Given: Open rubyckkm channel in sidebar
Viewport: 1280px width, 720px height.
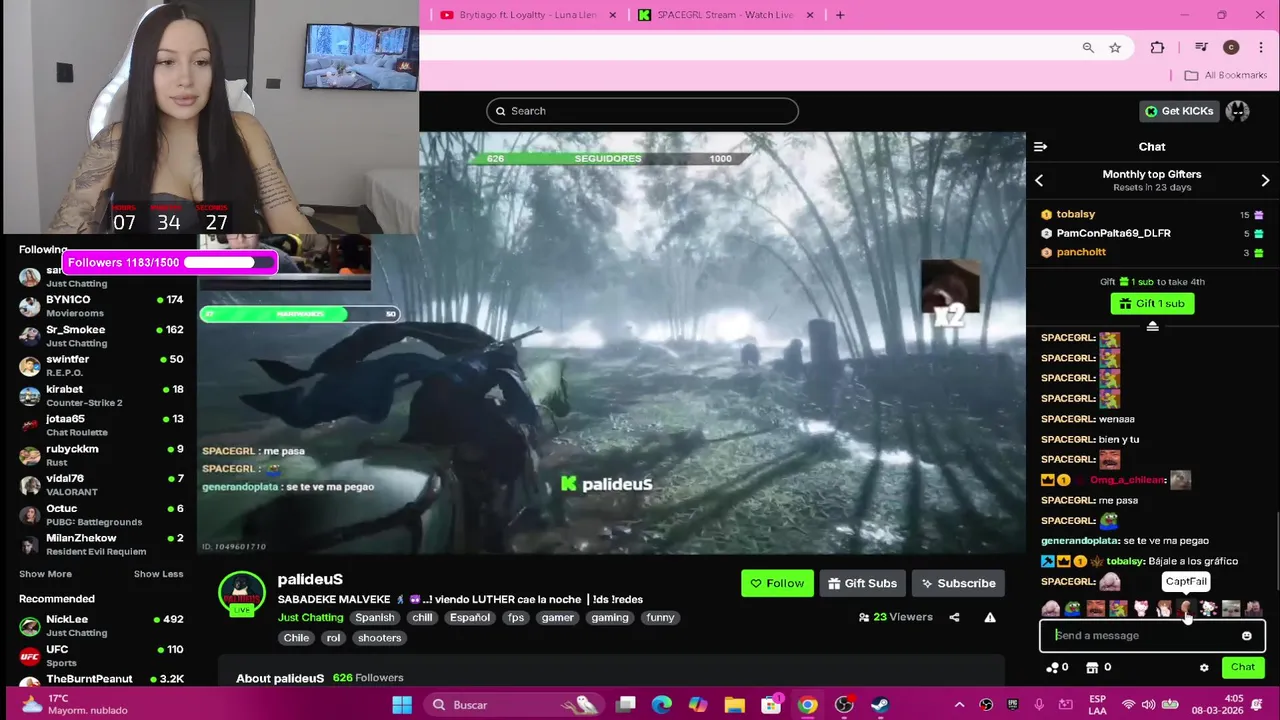Looking at the screenshot, I should (101, 456).
